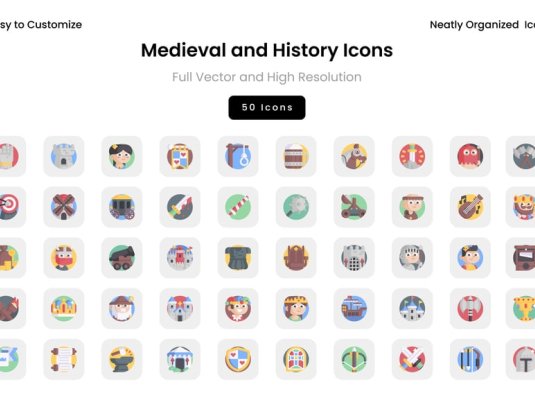
Task: Click the crossbow icon
Action: coord(354,359)
